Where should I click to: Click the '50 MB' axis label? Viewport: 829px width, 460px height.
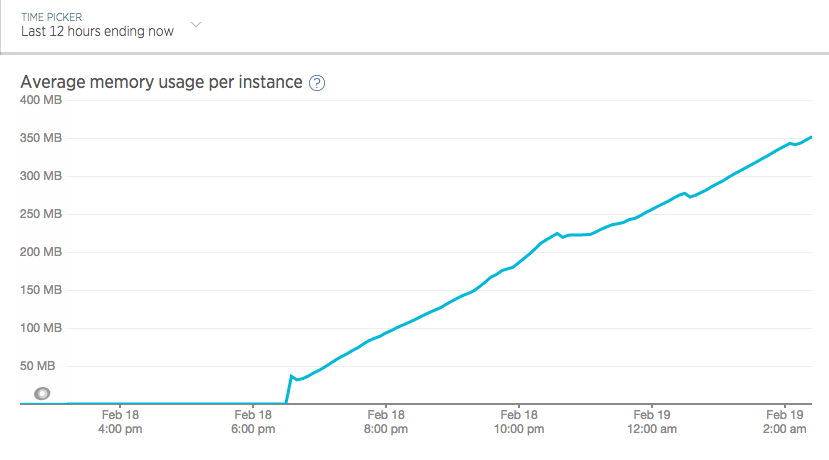(38, 366)
